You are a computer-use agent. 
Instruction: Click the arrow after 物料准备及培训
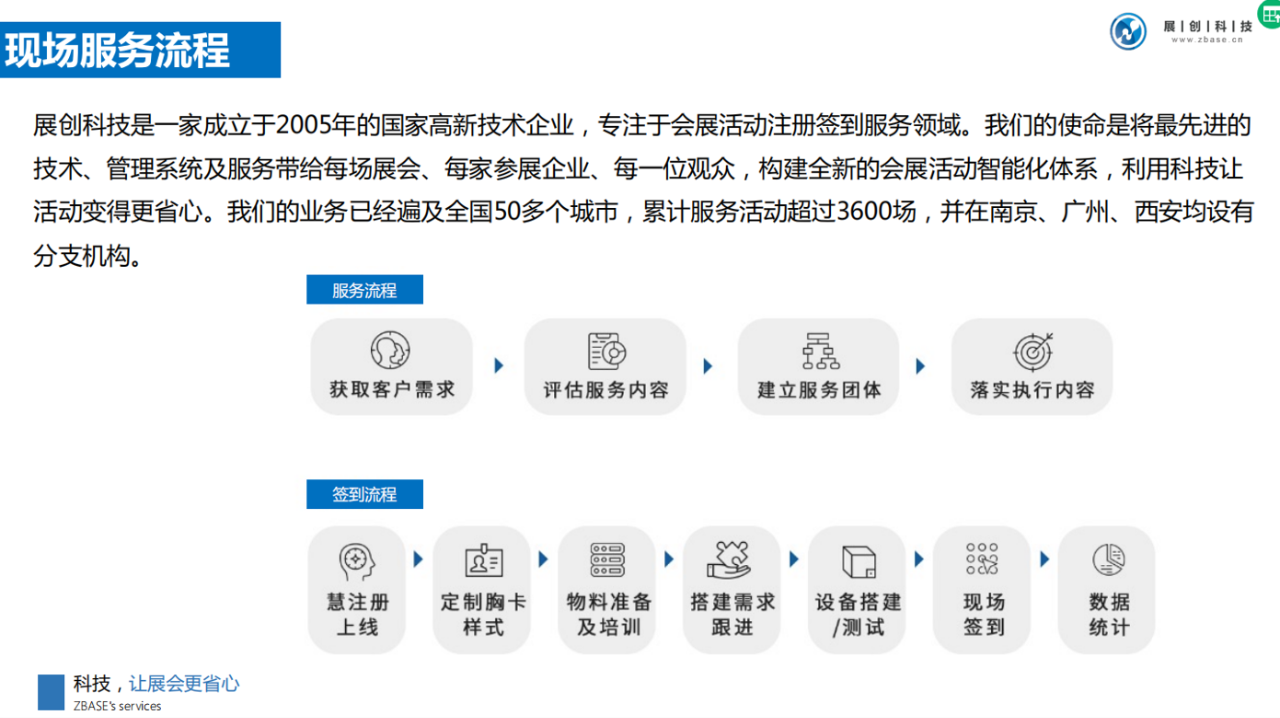tap(670, 559)
